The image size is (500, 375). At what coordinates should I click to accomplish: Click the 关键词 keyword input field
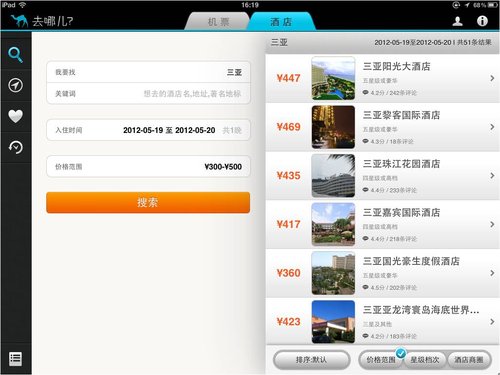pyautogui.click(x=148, y=94)
